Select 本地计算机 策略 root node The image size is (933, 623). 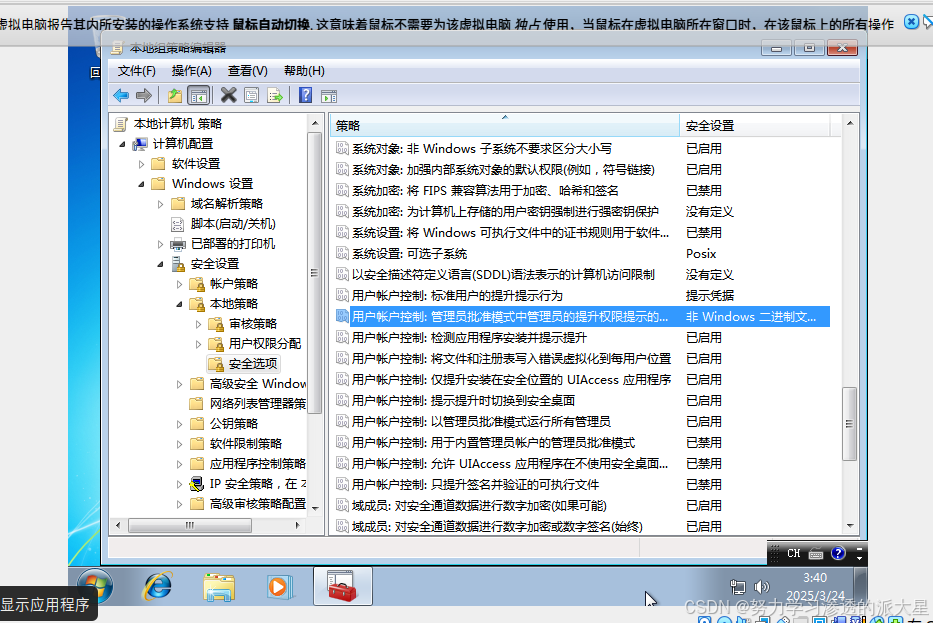177,124
